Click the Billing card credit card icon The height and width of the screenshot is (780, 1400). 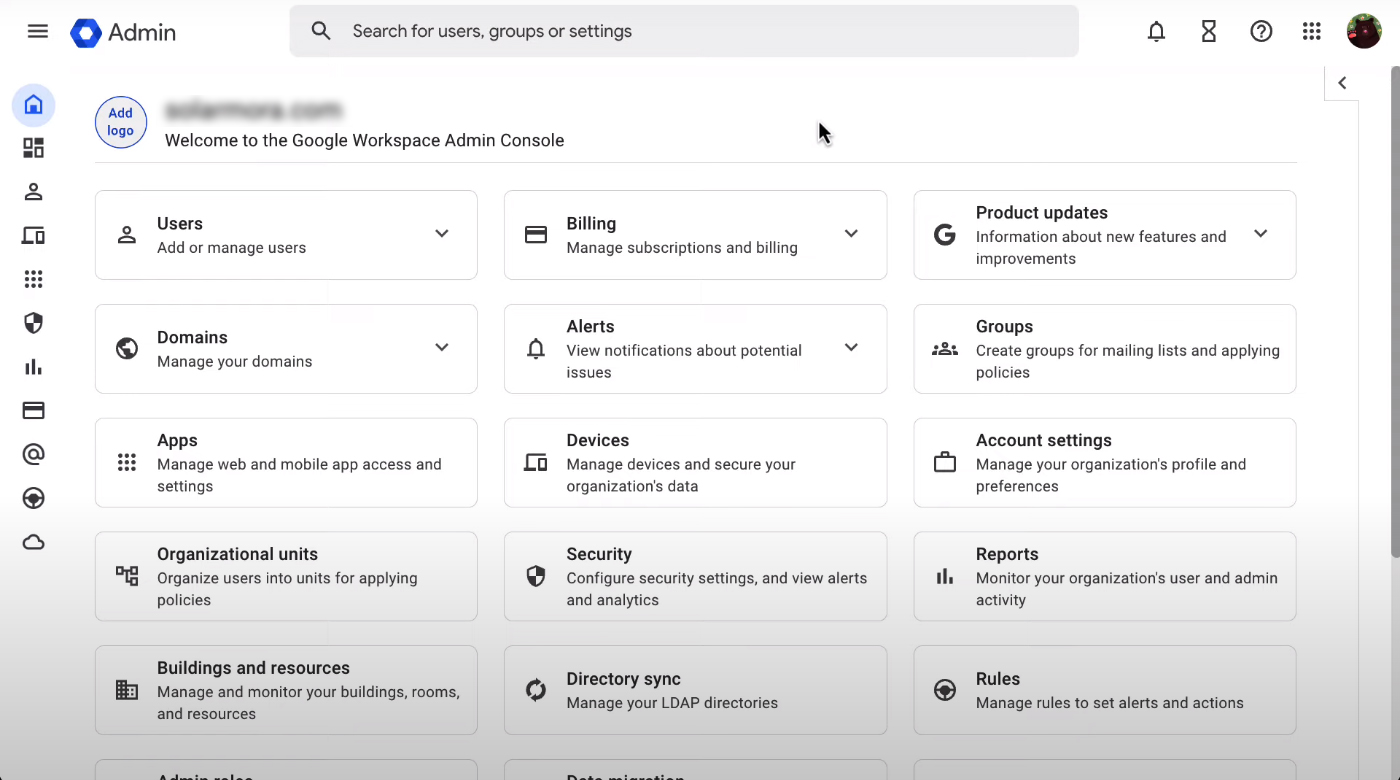click(x=536, y=235)
